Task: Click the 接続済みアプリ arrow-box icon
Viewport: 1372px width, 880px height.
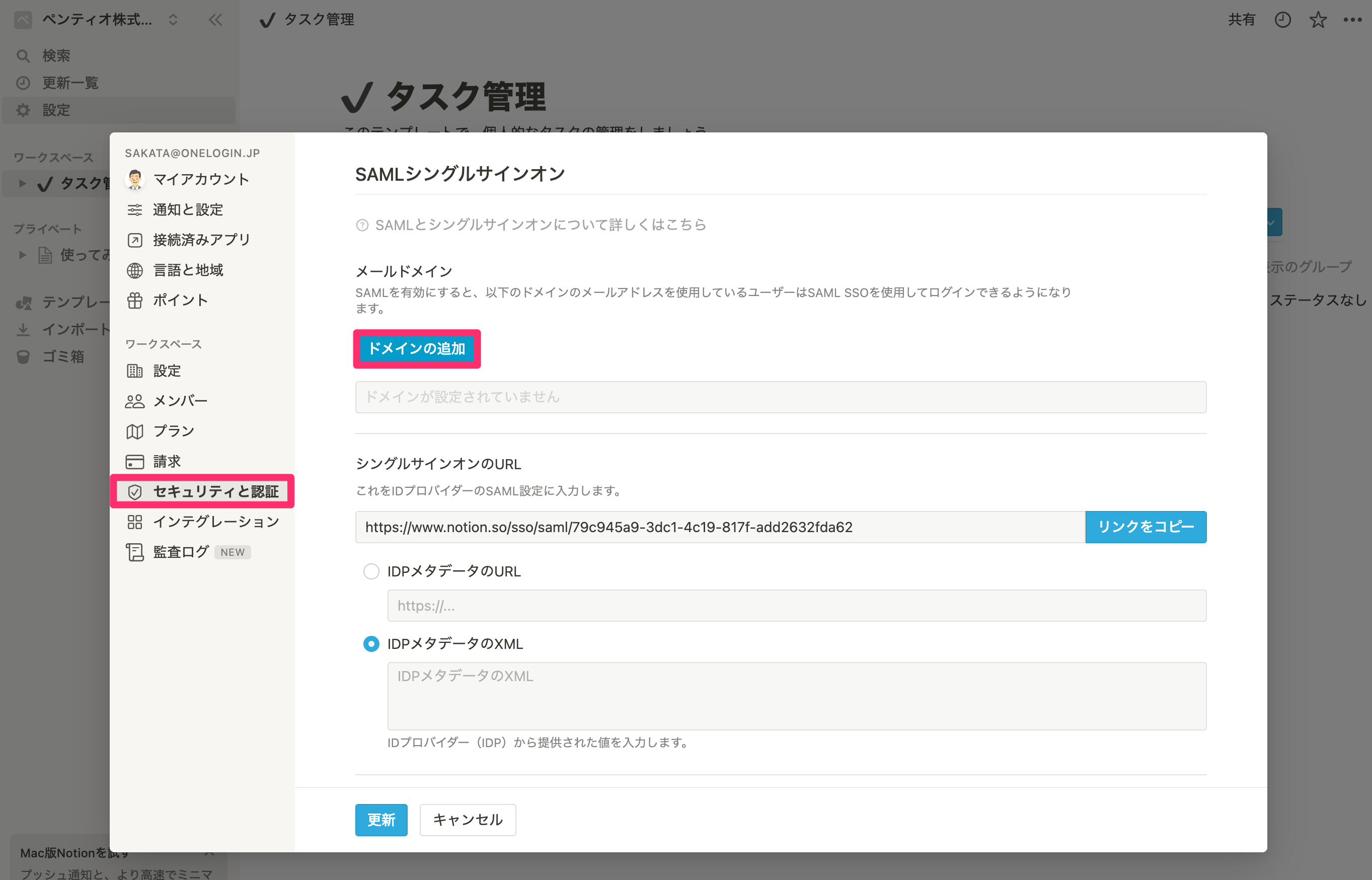Action: tap(135, 240)
